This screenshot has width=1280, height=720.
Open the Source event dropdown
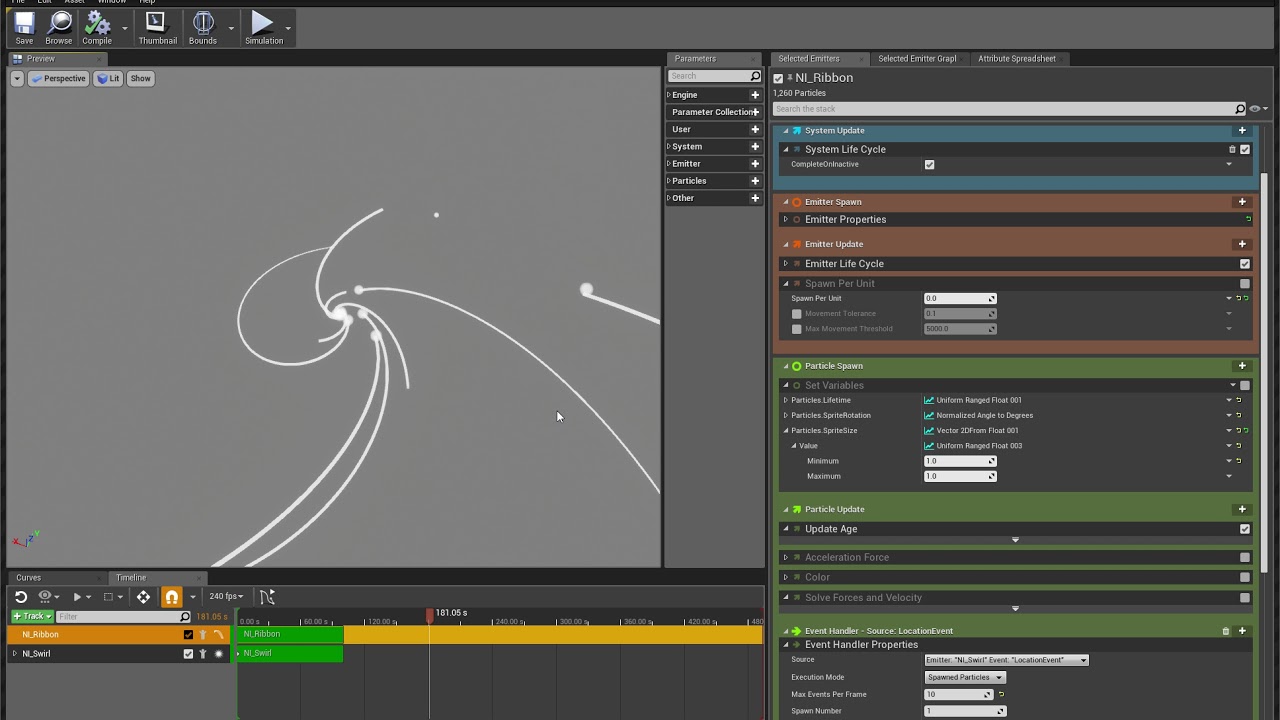pos(1006,660)
